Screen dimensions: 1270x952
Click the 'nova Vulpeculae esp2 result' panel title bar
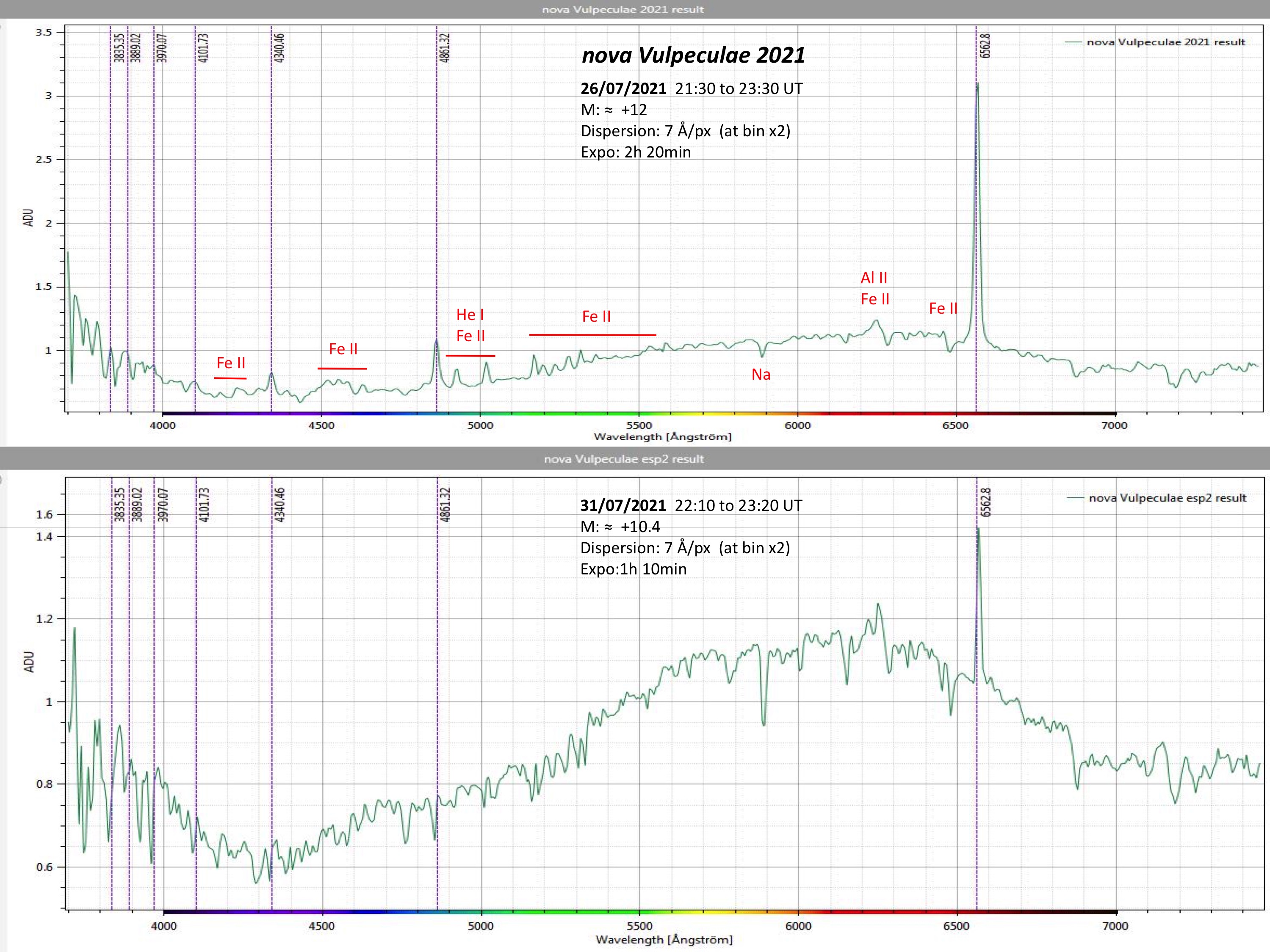pyautogui.click(x=623, y=459)
